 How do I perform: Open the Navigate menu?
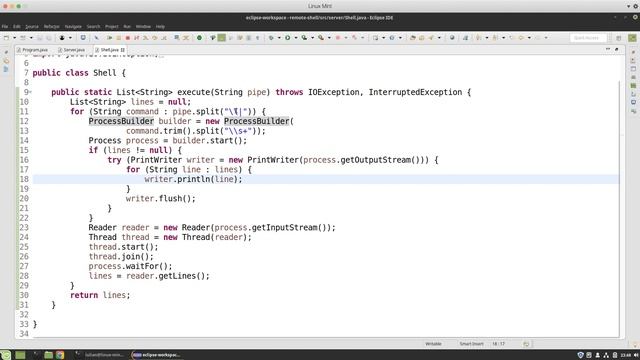[x=73, y=27]
